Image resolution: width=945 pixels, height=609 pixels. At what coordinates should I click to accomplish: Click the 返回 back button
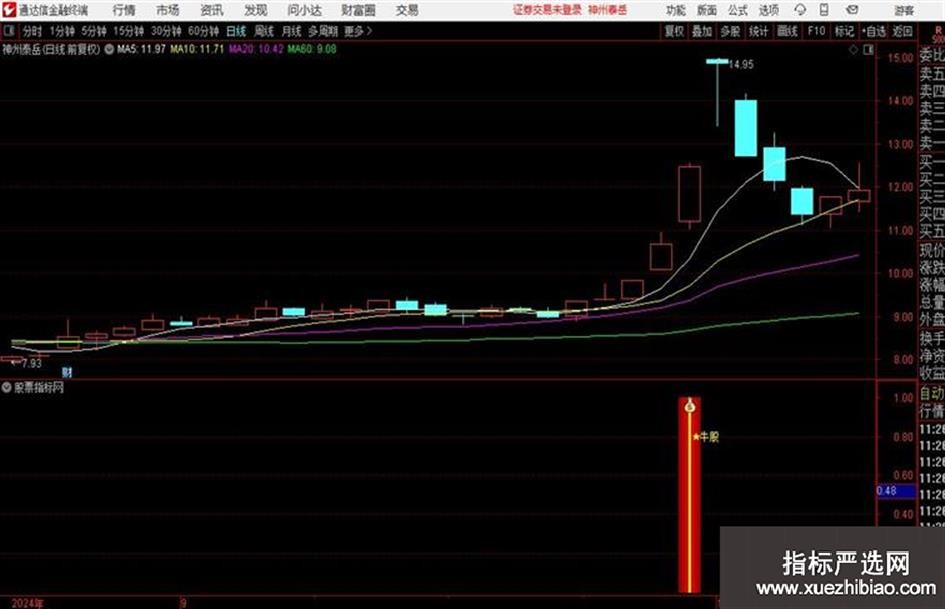[x=902, y=31]
